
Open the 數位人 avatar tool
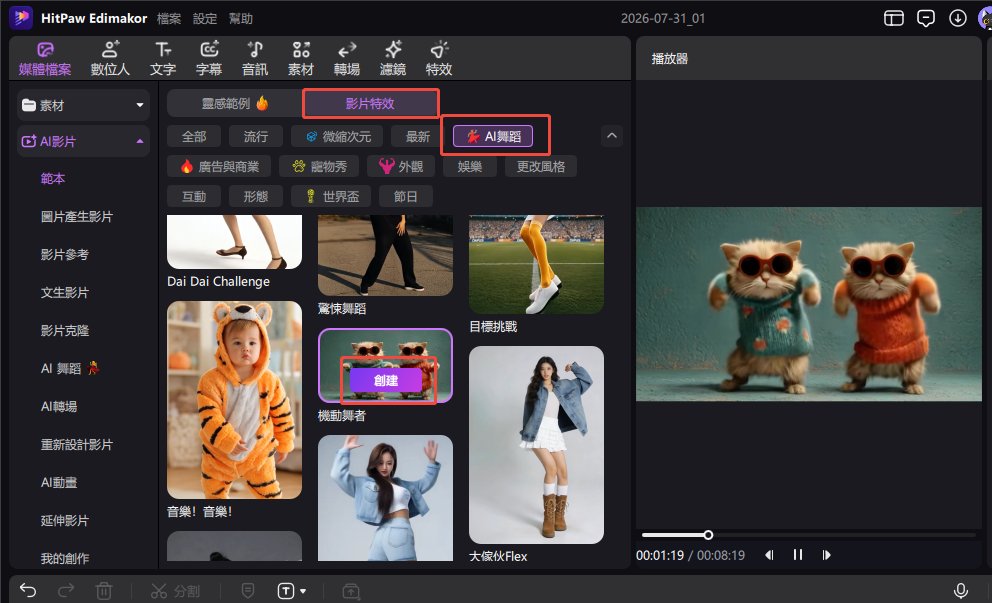[110, 59]
